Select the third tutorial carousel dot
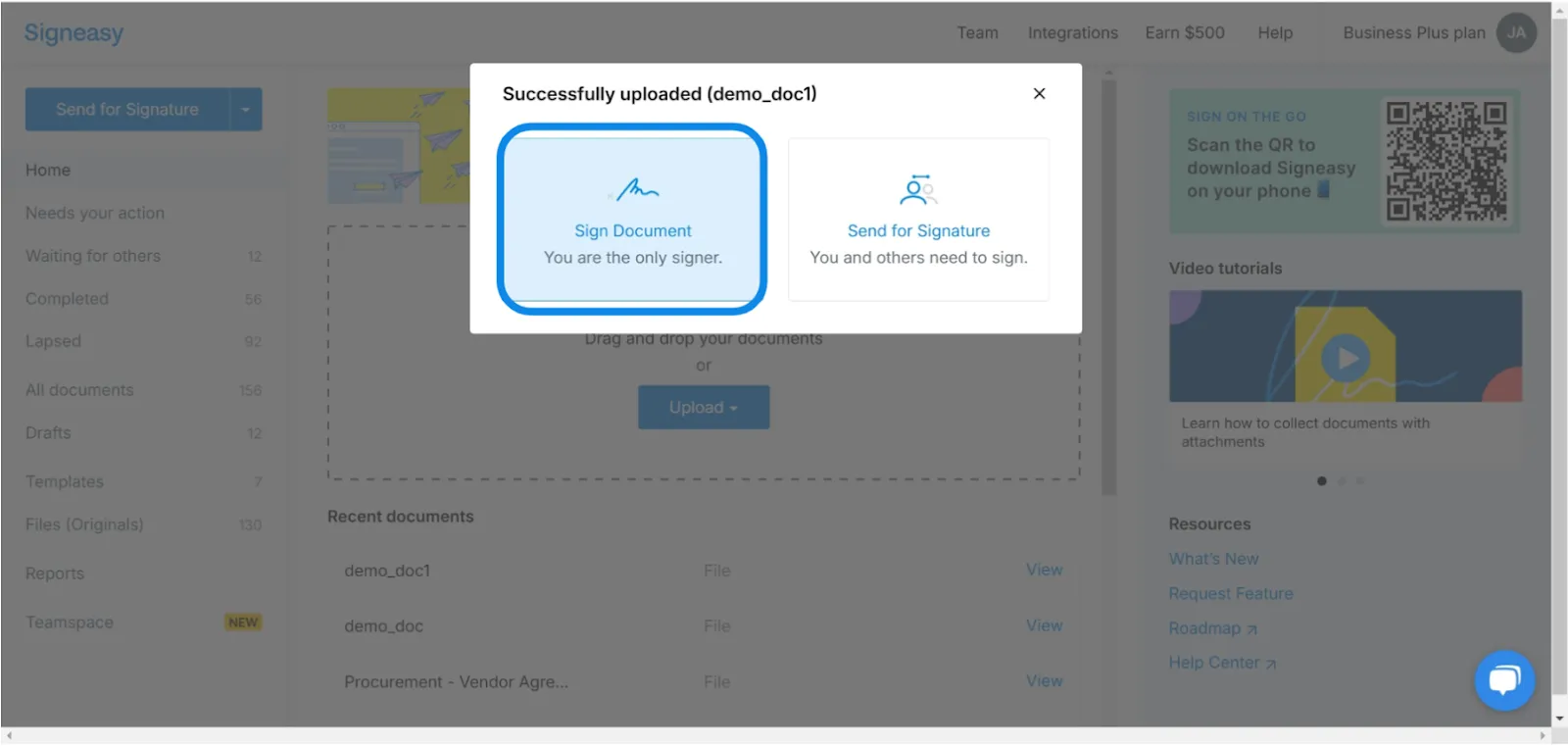This screenshot has height=746, width=1568. pyautogui.click(x=1360, y=481)
